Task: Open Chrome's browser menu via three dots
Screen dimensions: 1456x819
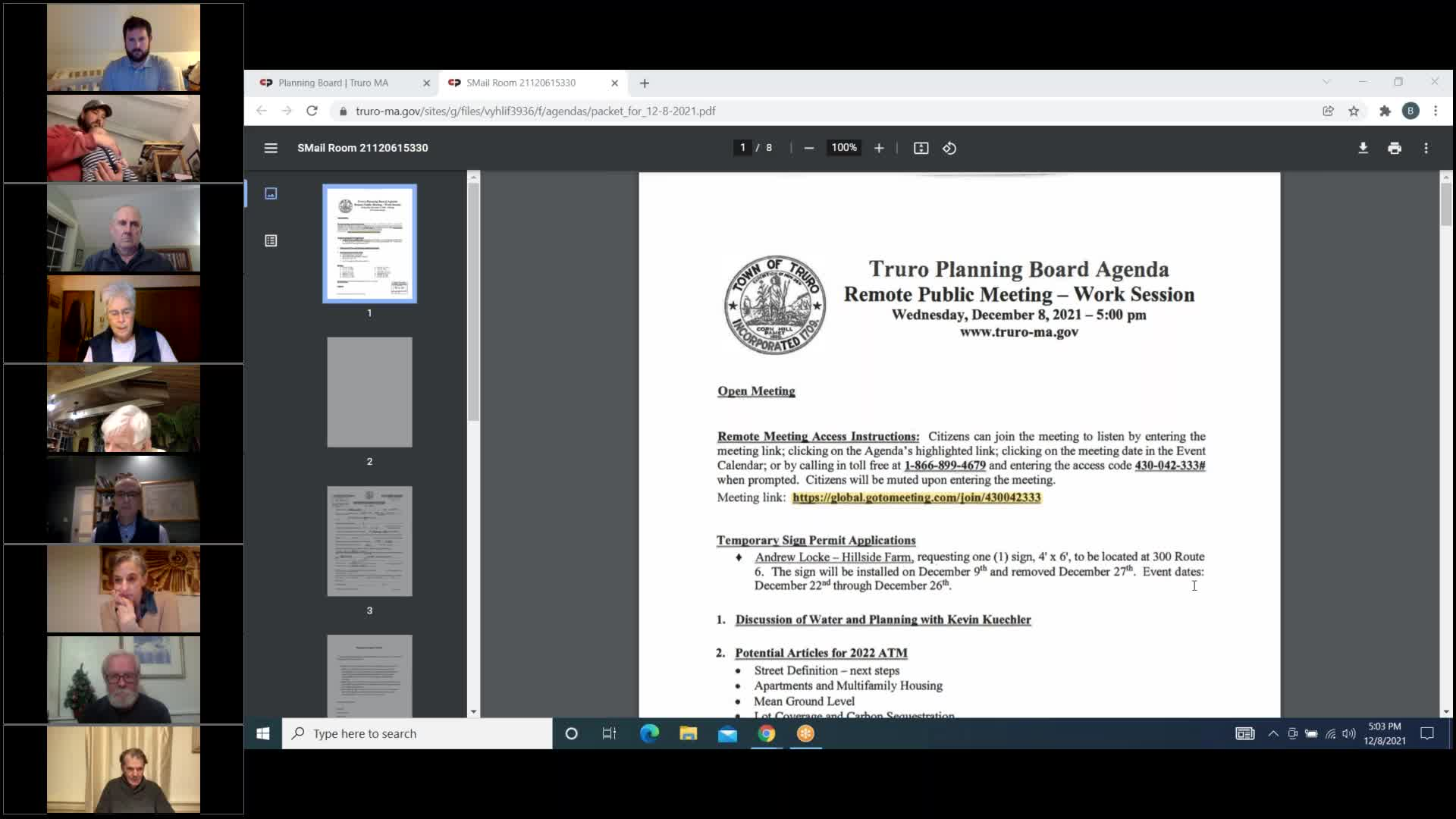Action: click(1436, 111)
